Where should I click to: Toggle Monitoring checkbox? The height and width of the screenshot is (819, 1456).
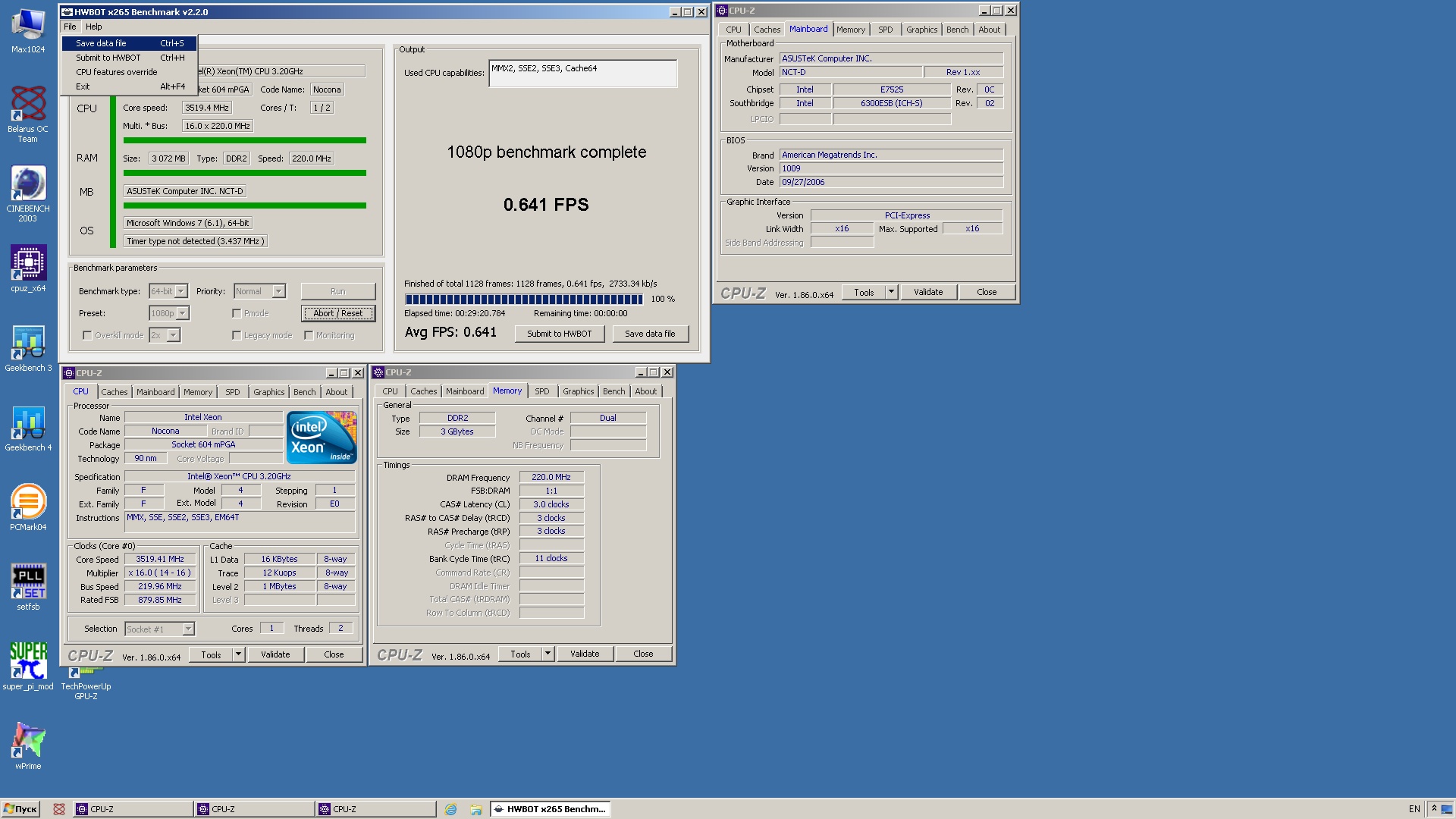(309, 335)
